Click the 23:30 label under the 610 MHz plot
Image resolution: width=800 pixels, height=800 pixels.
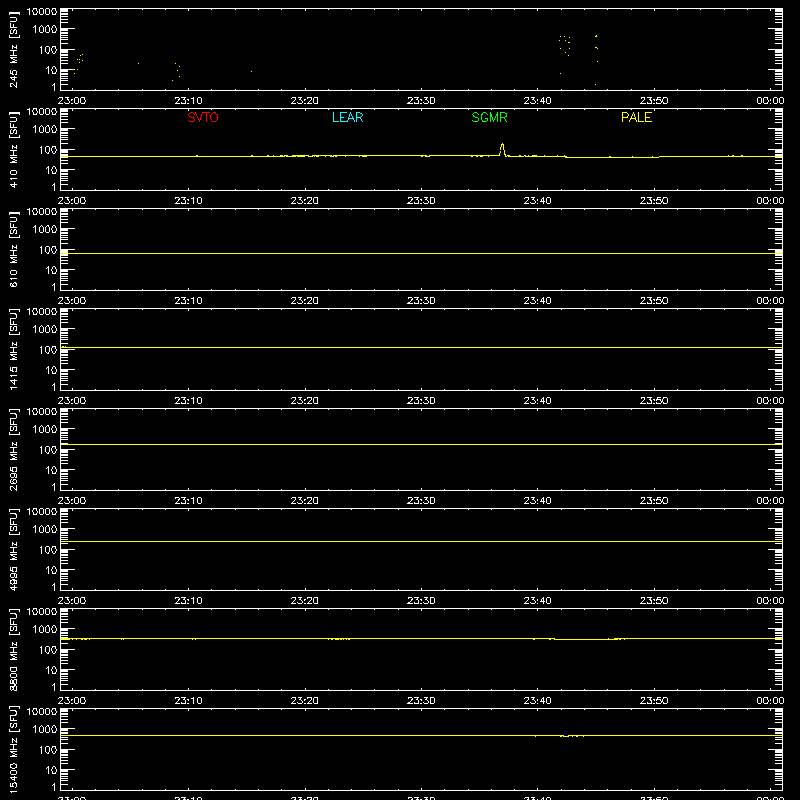tap(421, 301)
